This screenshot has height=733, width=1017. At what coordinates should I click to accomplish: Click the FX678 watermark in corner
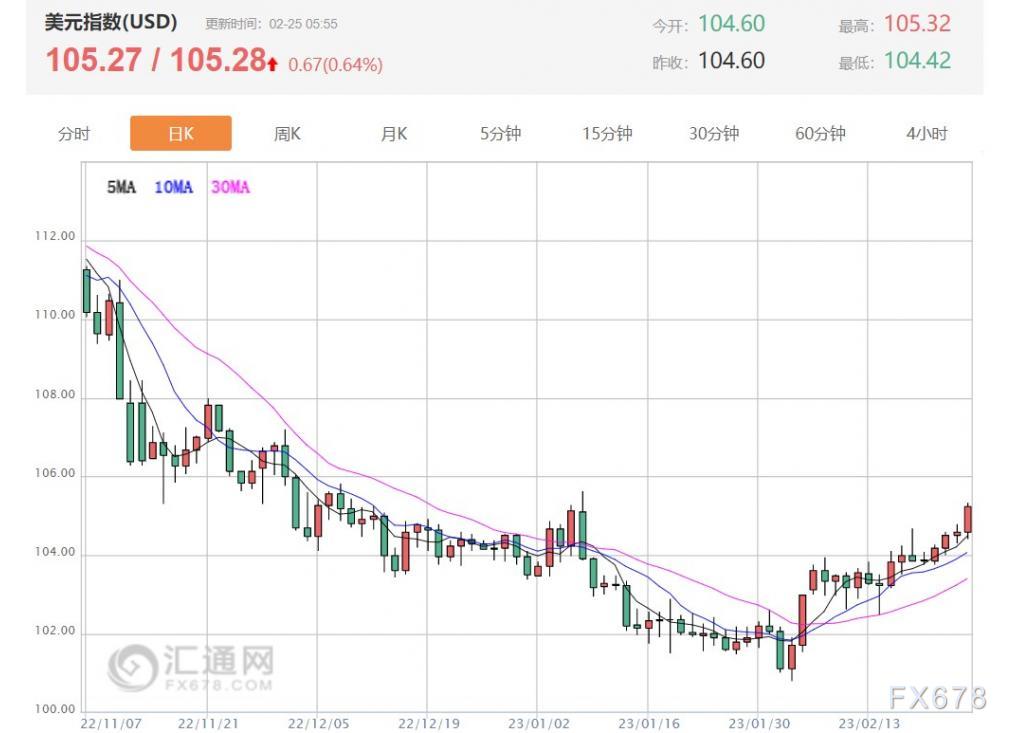937,696
